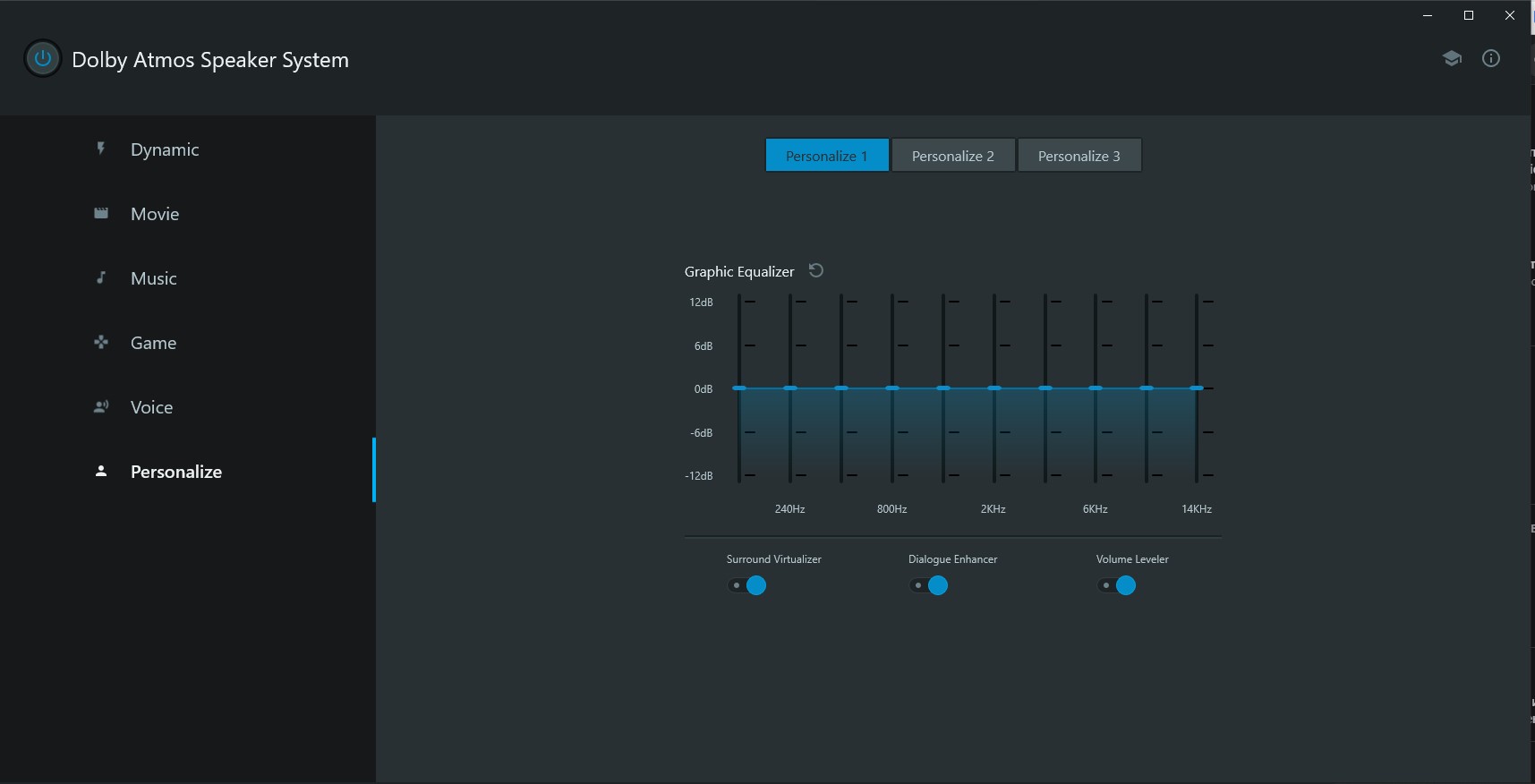Click the "12dB" scale label
The image size is (1535, 784).
click(x=701, y=303)
